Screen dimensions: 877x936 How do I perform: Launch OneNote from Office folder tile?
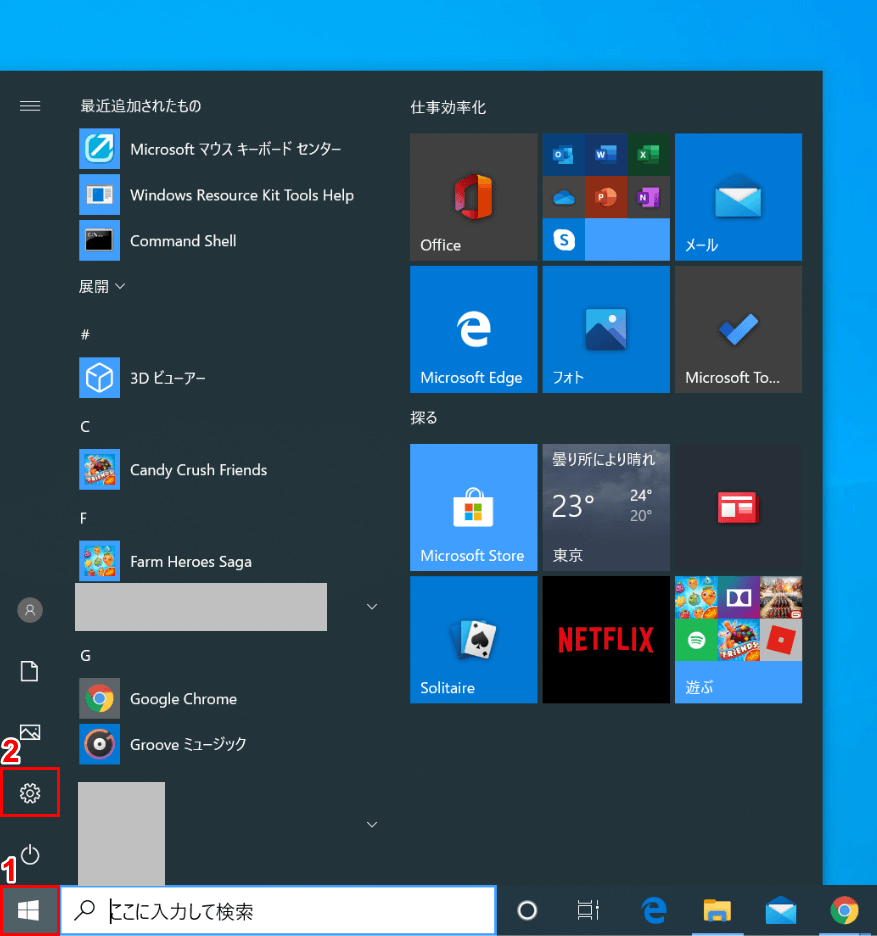648,197
